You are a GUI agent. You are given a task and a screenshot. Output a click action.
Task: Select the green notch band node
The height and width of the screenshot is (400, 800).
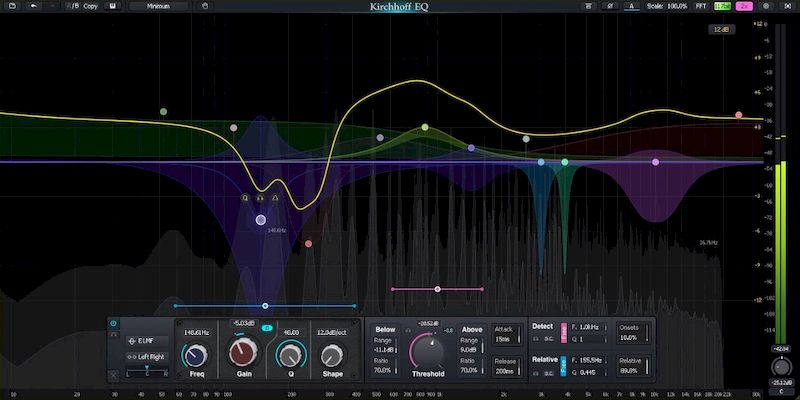coord(564,162)
